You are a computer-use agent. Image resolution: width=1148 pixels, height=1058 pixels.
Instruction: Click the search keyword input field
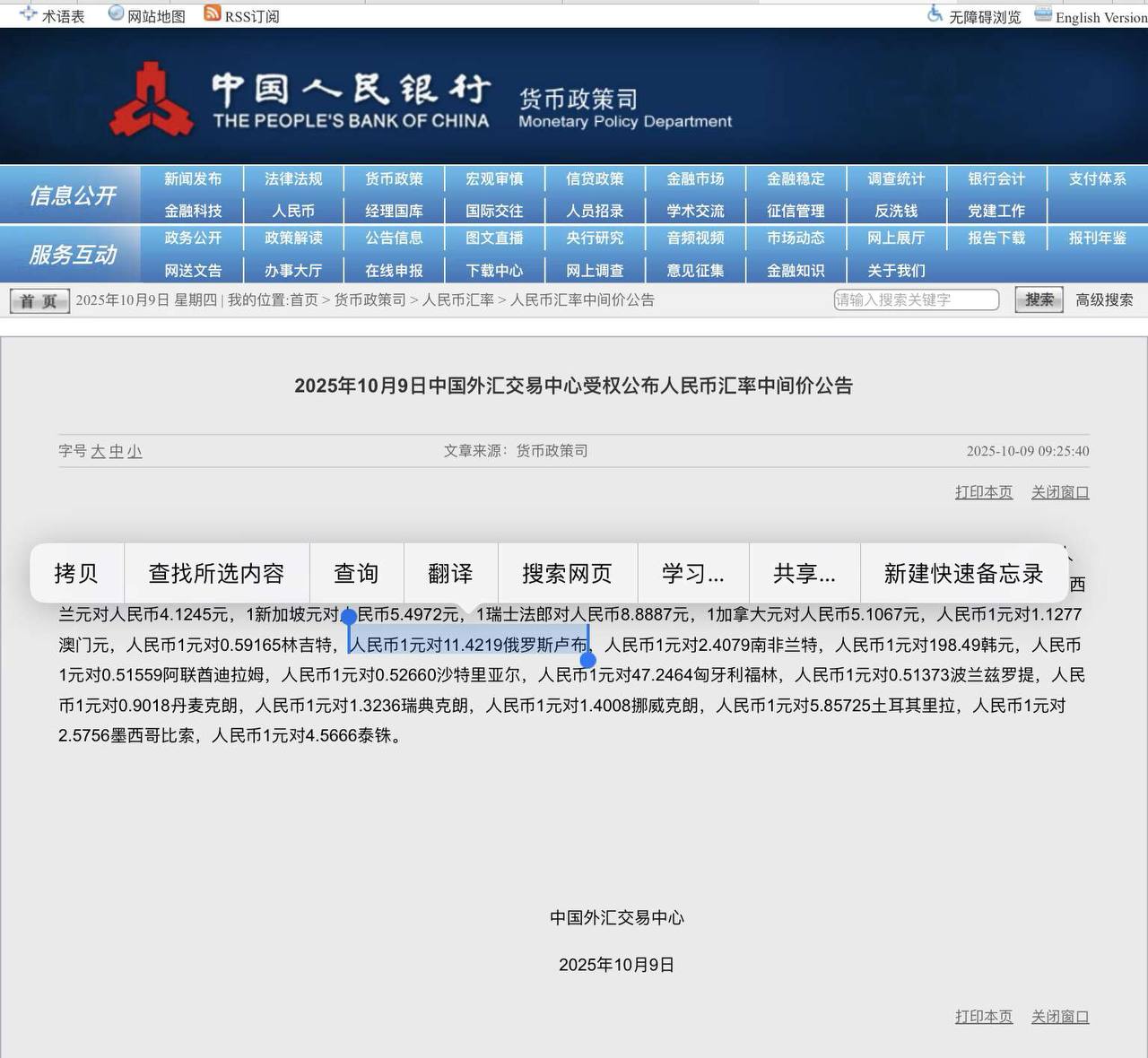[916, 299]
